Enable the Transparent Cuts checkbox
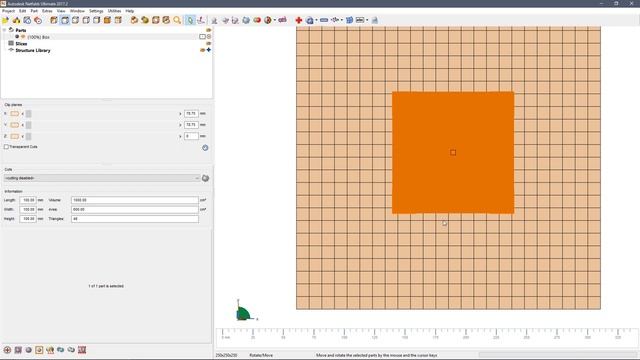 (6, 147)
